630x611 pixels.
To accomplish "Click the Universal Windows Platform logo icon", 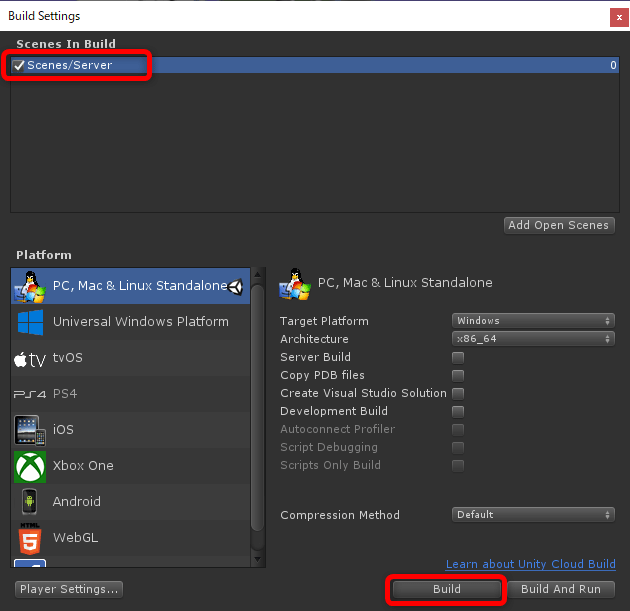I will point(30,322).
